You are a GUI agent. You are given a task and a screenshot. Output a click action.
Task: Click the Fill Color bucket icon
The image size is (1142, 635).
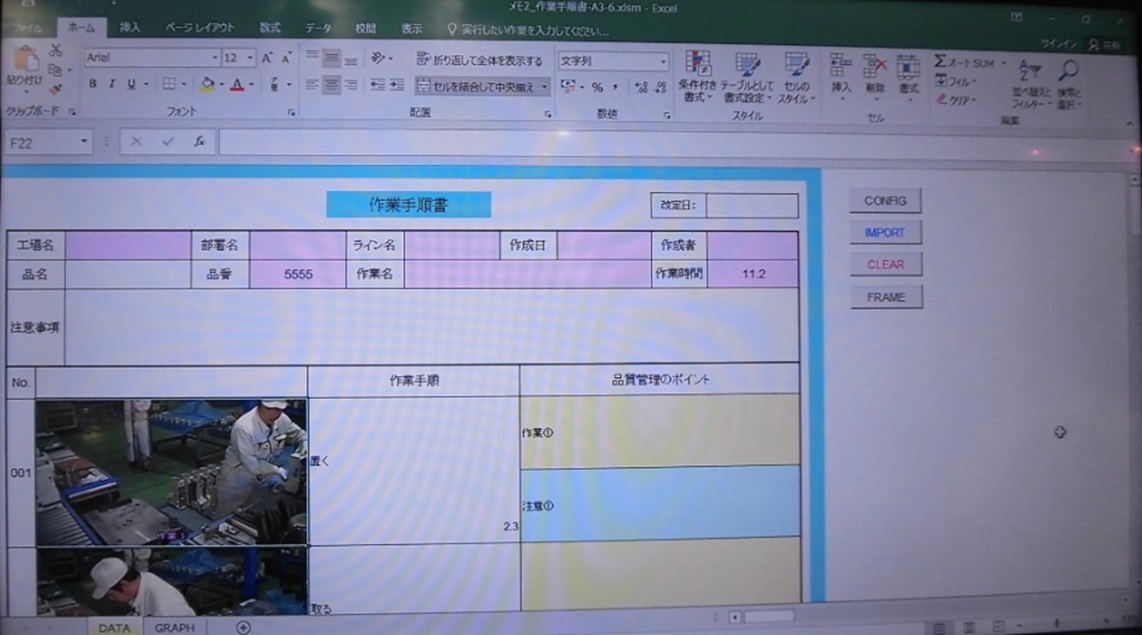point(207,84)
